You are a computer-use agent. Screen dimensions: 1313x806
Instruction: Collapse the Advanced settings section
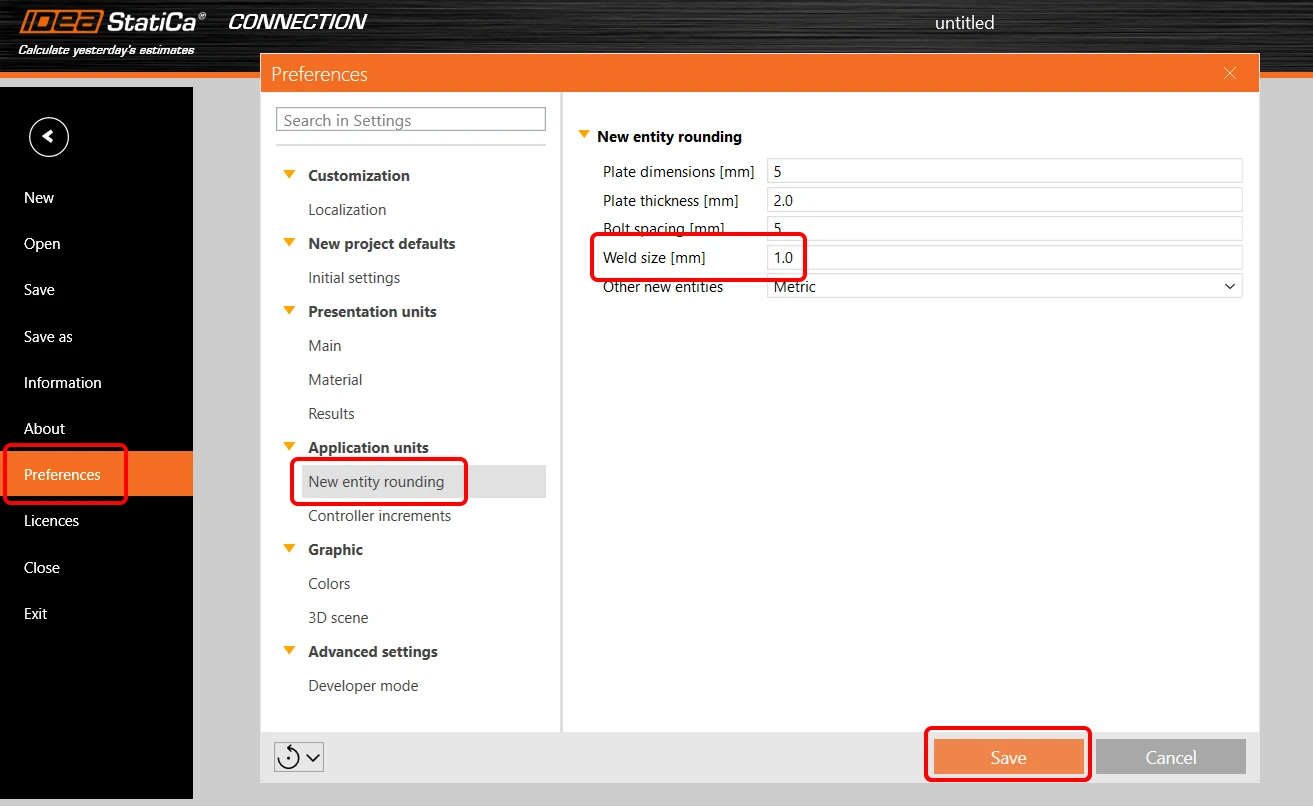[290, 651]
